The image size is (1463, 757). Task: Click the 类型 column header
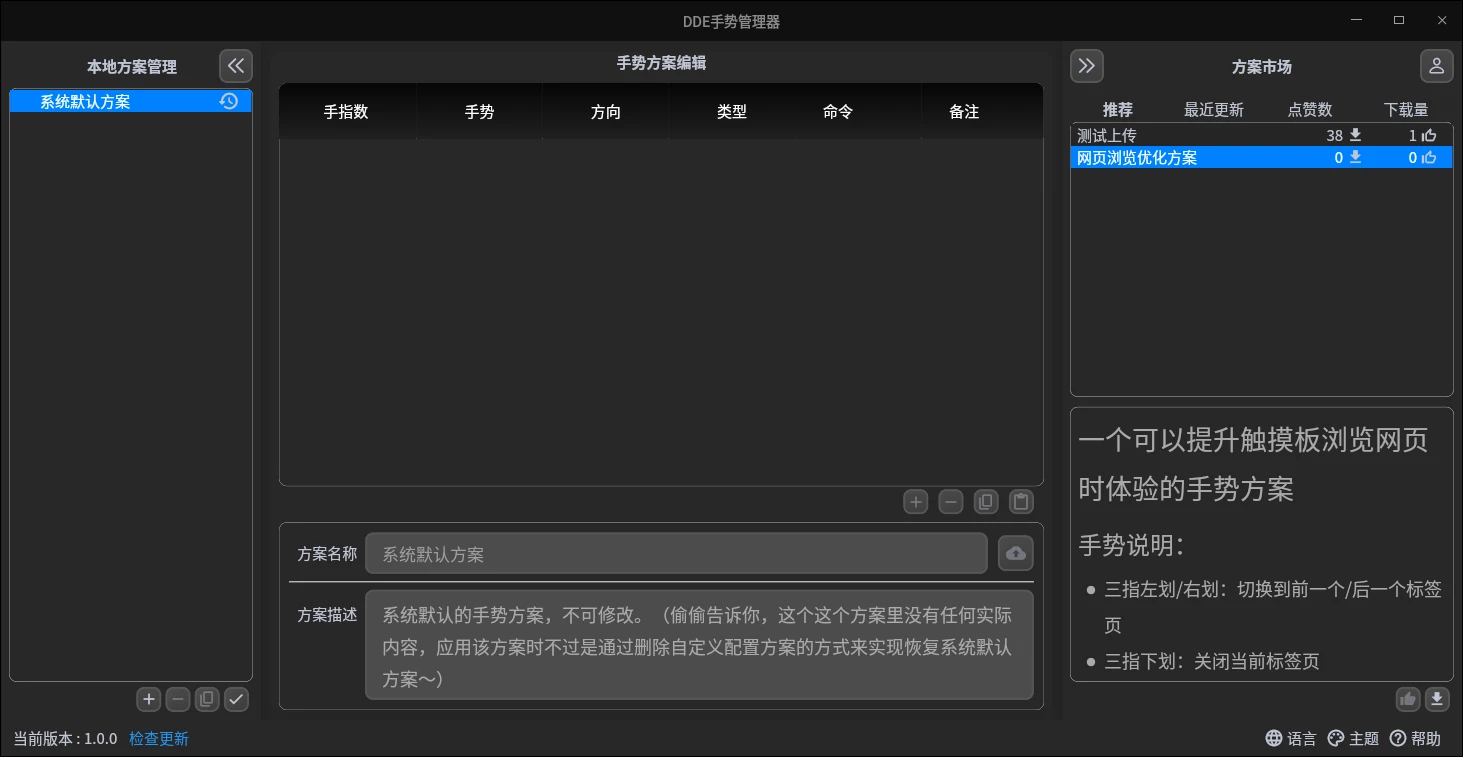[x=732, y=112]
